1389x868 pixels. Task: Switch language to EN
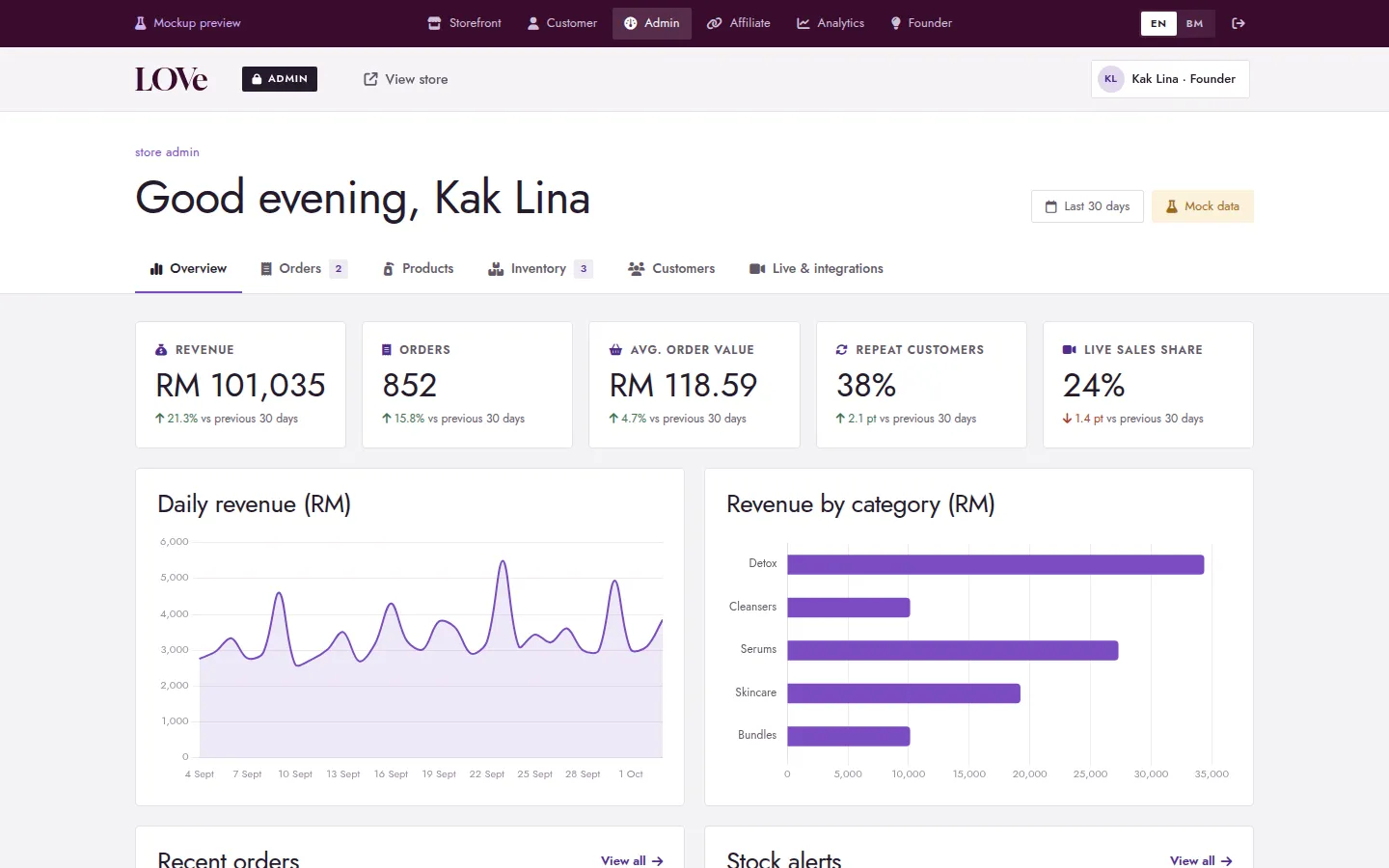(x=1158, y=23)
